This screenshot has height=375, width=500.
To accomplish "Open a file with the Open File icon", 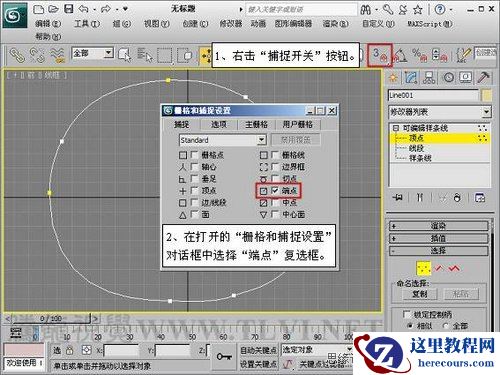I will 53,9.
